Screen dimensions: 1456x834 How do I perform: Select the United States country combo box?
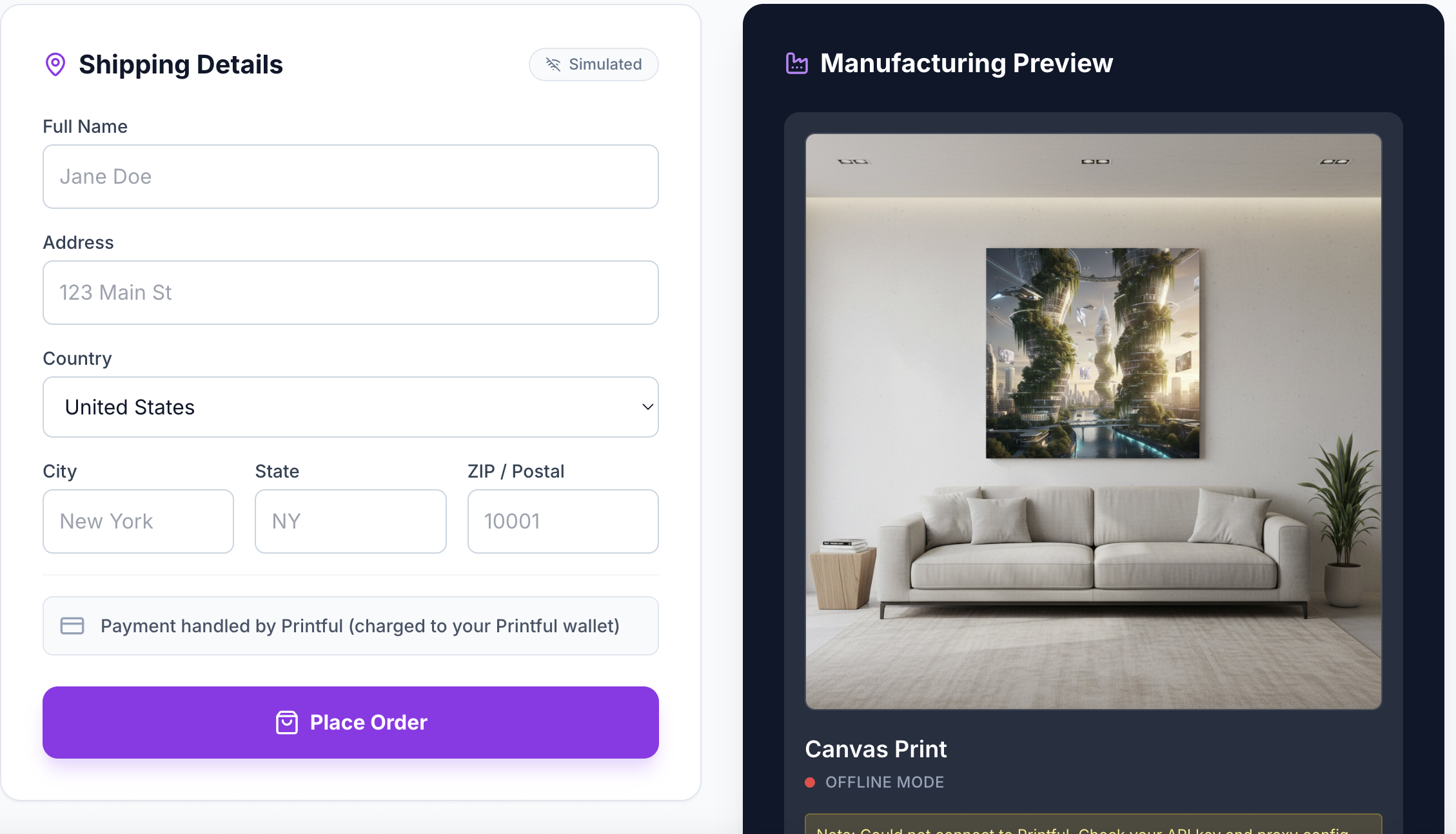[351, 407]
